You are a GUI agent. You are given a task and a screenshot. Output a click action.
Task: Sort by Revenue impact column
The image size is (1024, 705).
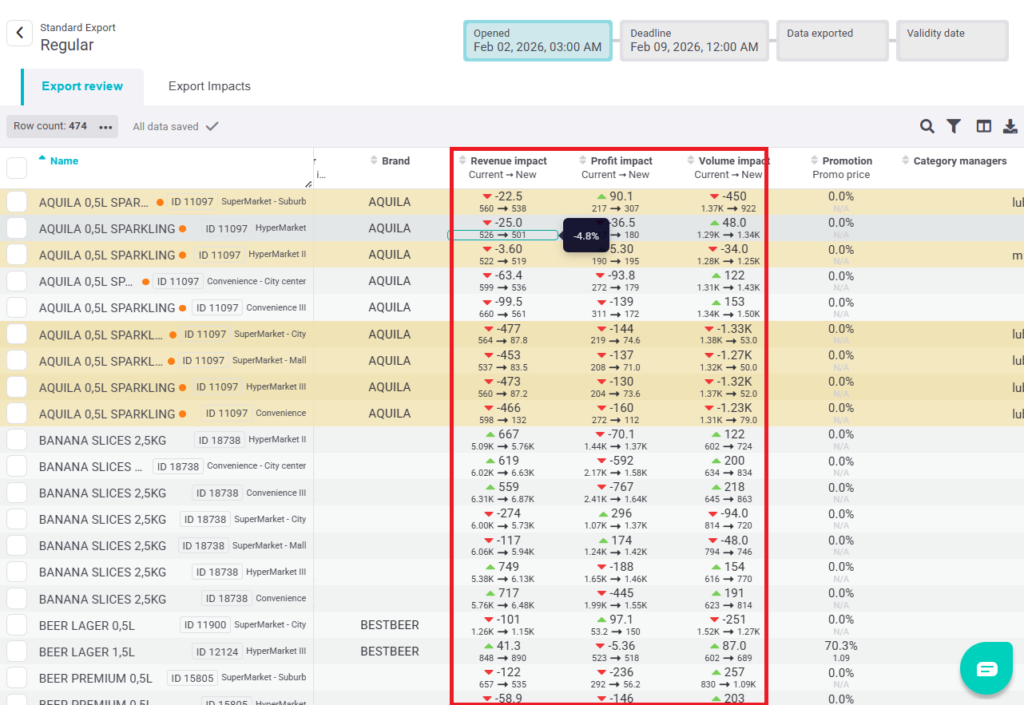[508, 161]
